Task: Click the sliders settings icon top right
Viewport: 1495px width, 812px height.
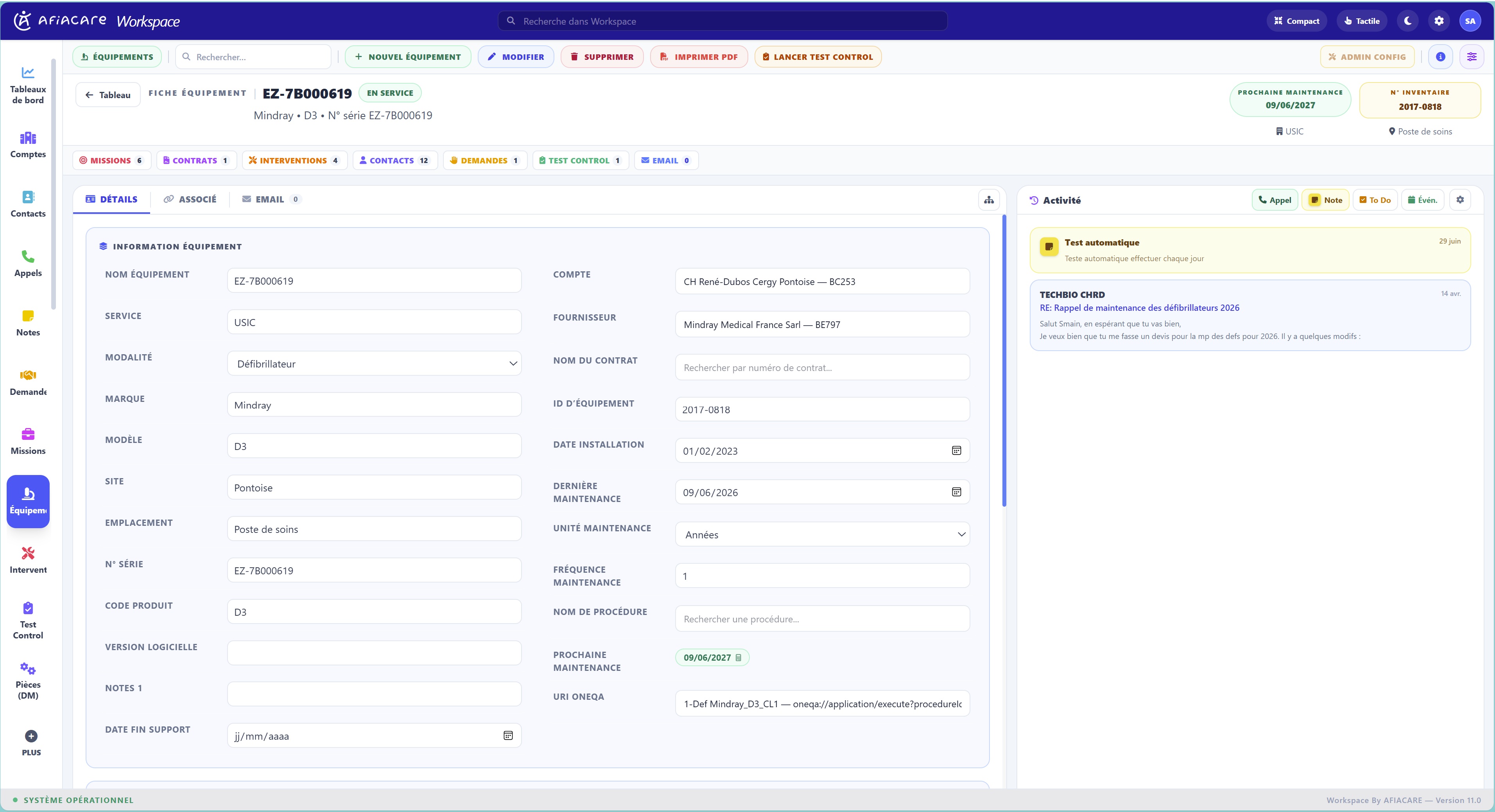Action: coord(1471,57)
